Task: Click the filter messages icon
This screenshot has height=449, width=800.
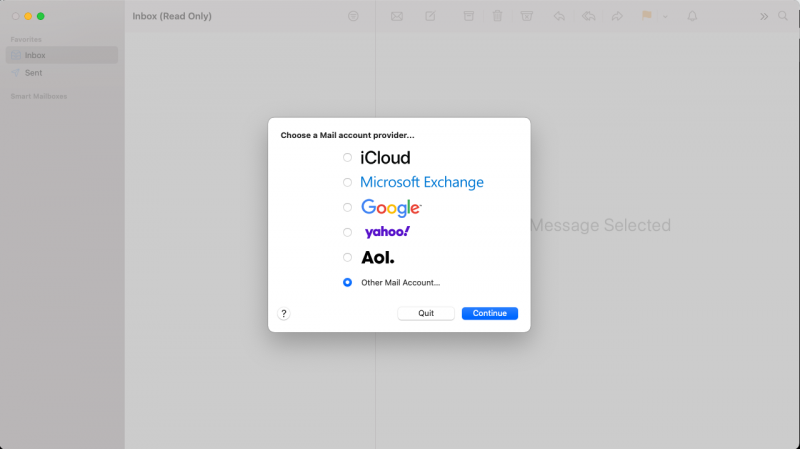Action: pos(353,16)
